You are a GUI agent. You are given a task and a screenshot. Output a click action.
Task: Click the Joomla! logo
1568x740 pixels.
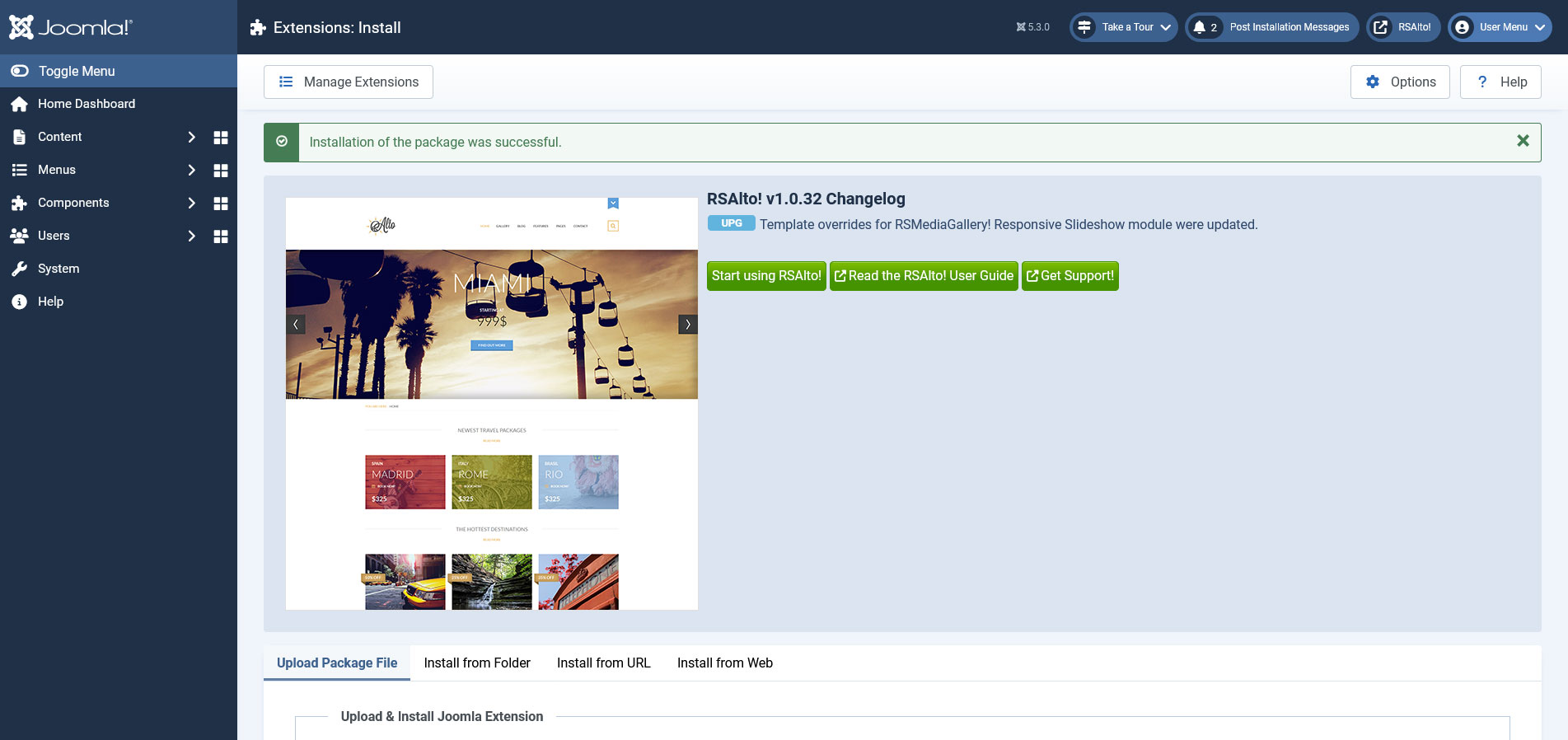tap(71, 27)
